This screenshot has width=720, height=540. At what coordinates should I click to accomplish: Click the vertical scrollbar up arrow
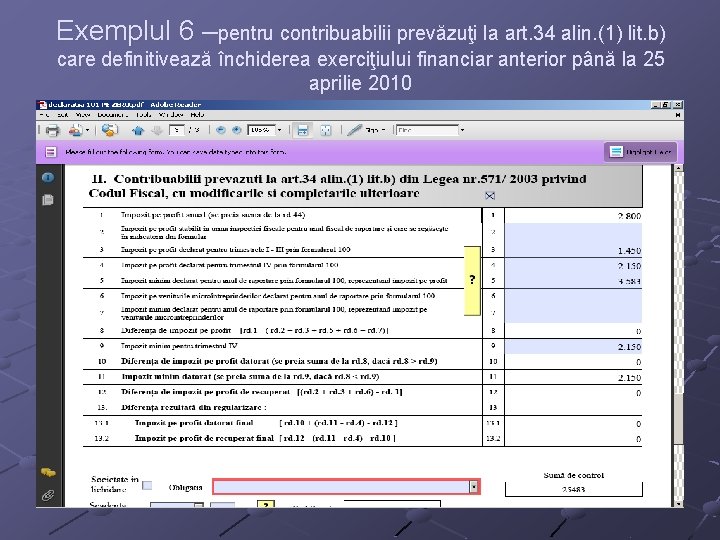coord(679,169)
